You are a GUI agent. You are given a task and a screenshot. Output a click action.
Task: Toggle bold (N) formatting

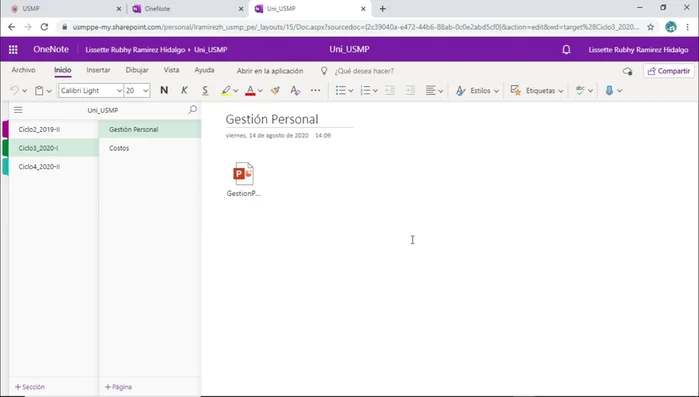point(164,90)
